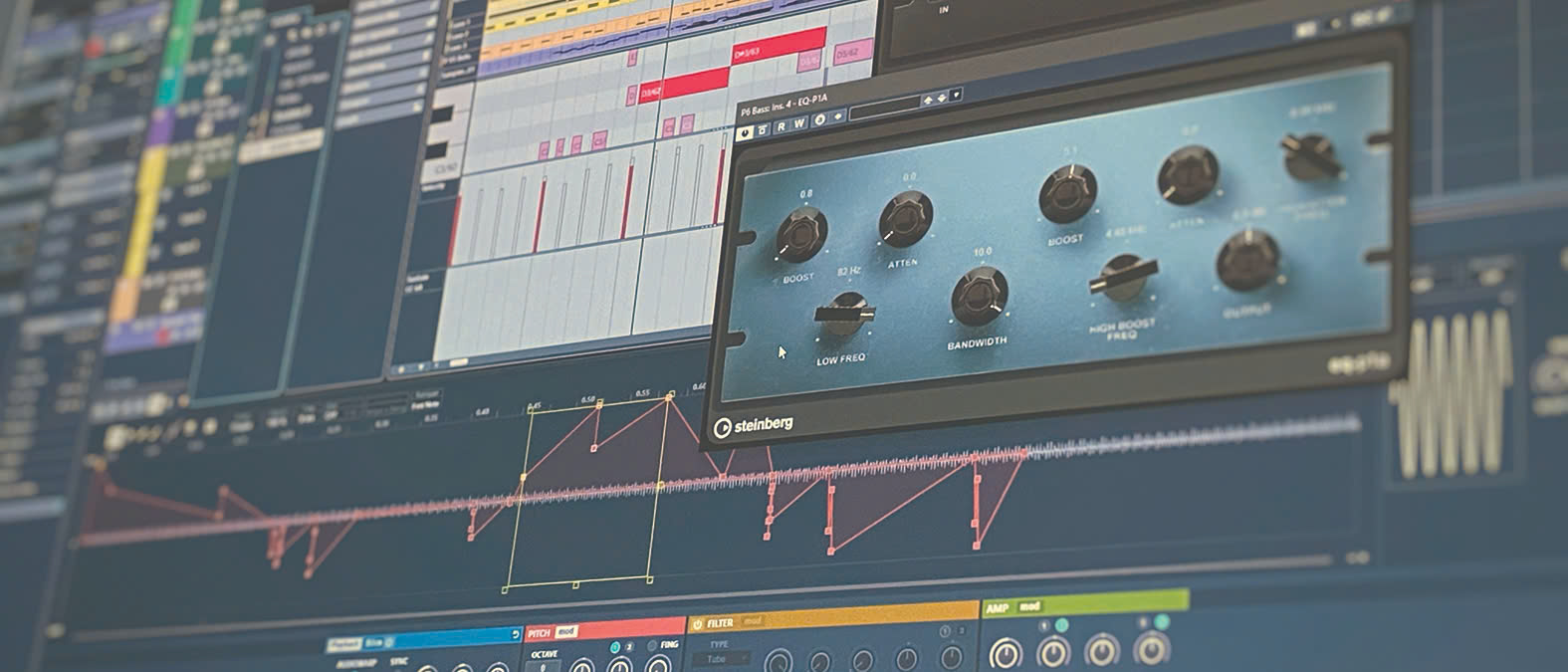Toggle the EQ-P1A plugin power button
The height and width of the screenshot is (672, 1568).
click(745, 132)
